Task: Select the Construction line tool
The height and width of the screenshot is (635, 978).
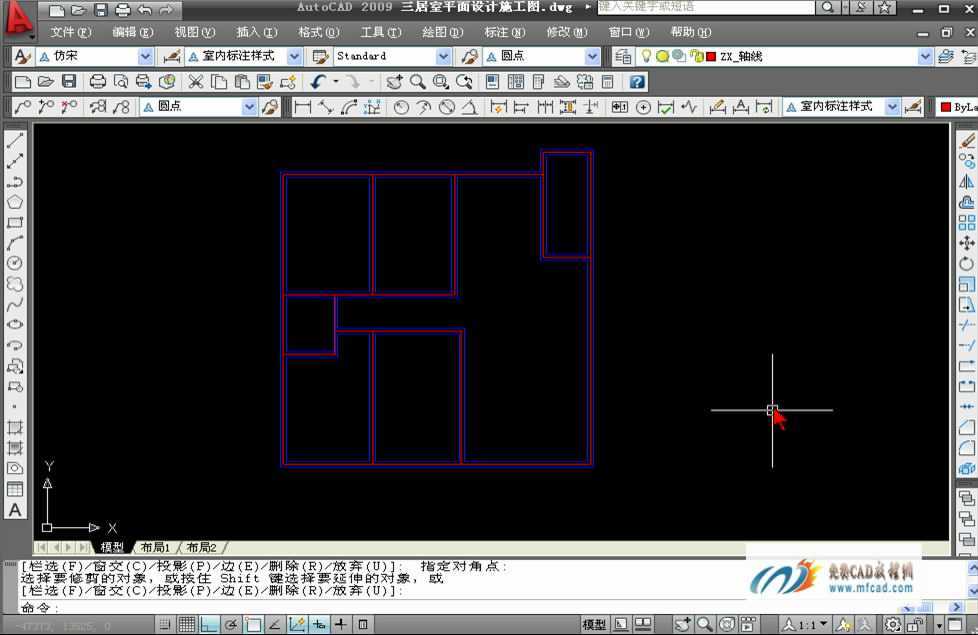Action: (x=15, y=162)
